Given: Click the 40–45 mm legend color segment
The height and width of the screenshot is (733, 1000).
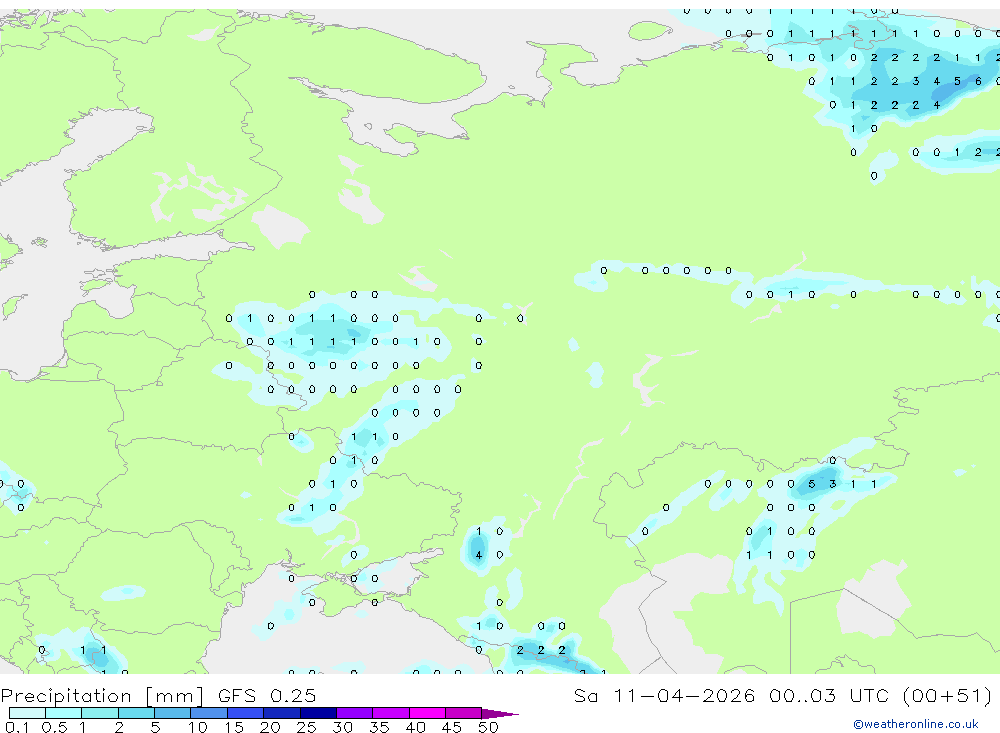Looking at the screenshot, I should pyautogui.click(x=427, y=713).
